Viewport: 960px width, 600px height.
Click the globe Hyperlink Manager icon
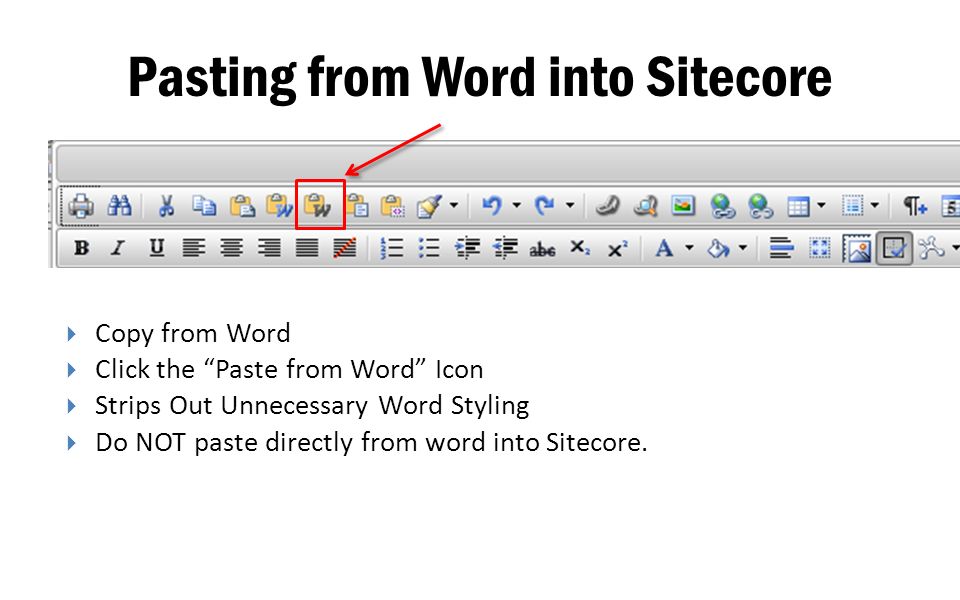(722, 206)
